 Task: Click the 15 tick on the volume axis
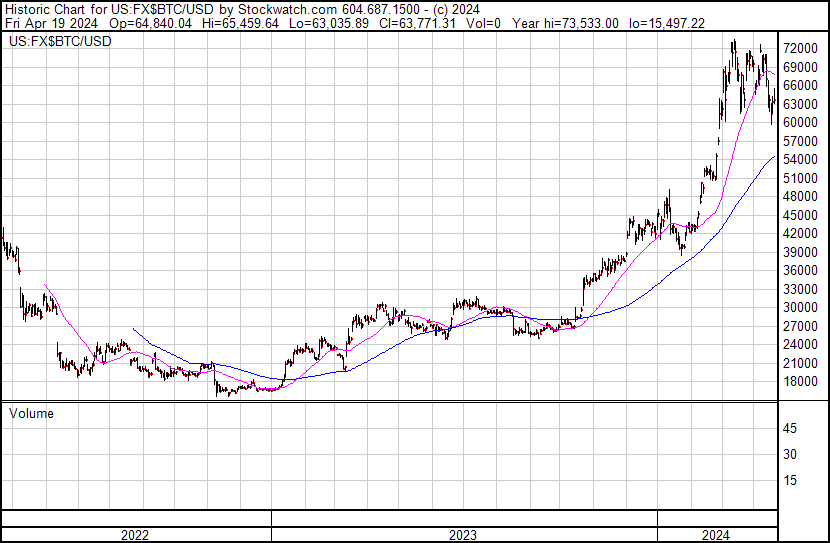790,481
